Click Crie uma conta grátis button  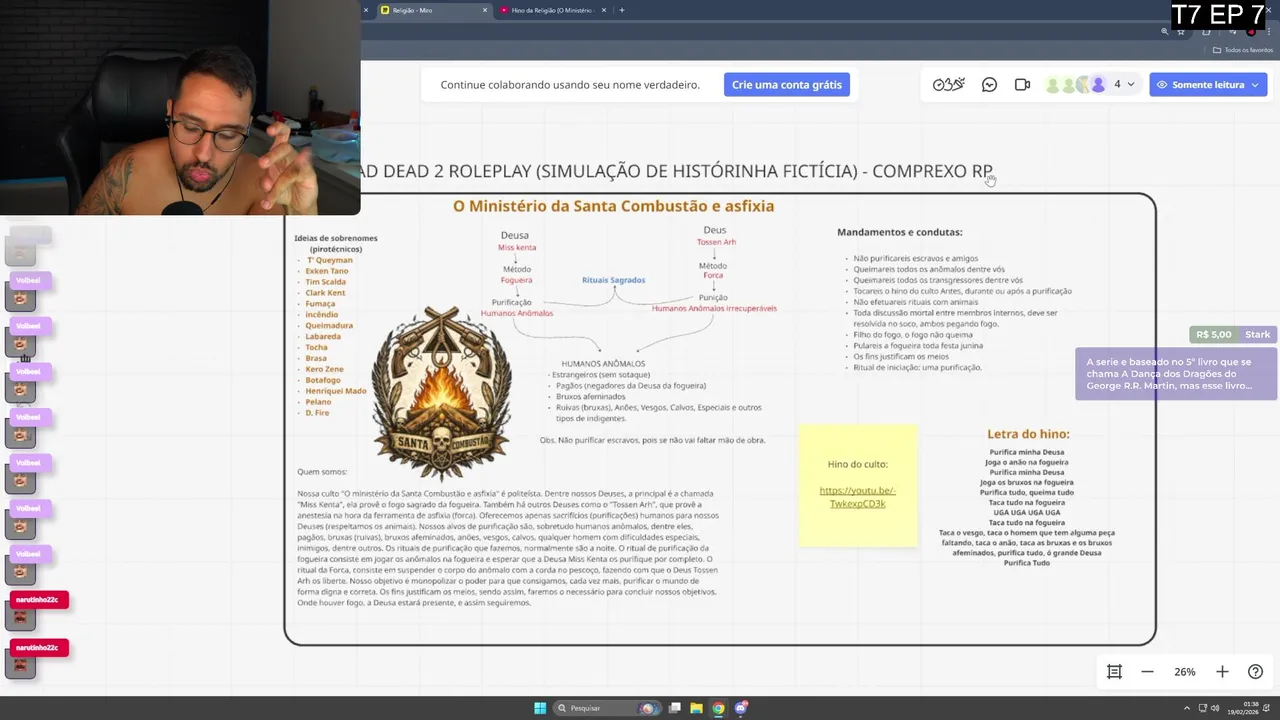[786, 85]
